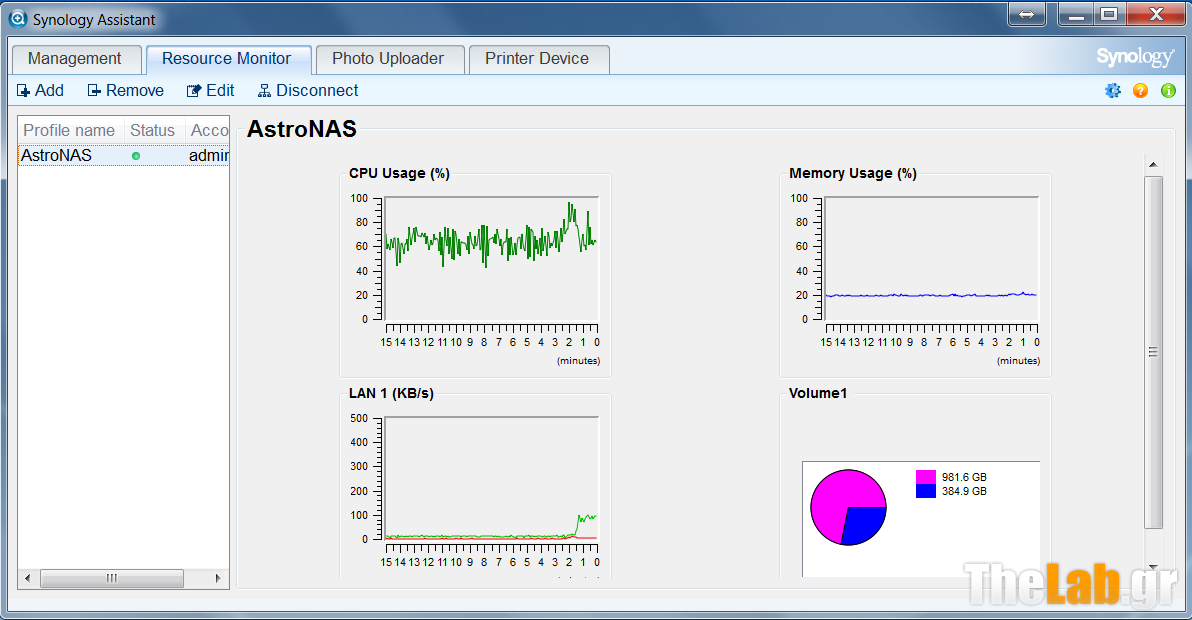Viewport: 1192px width, 620px height.
Task: Click the Add profile icon
Action: click(x=24, y=90)
